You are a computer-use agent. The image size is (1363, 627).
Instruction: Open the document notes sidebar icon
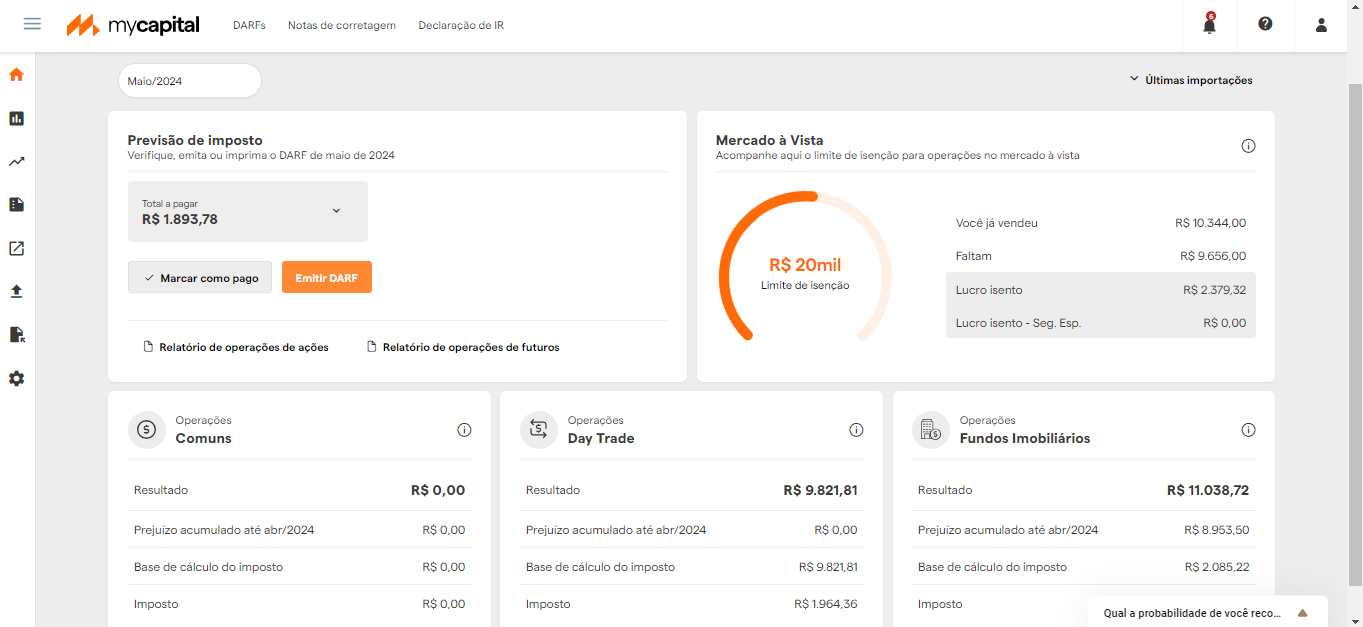pyautogui.click(x=16, y=204)
